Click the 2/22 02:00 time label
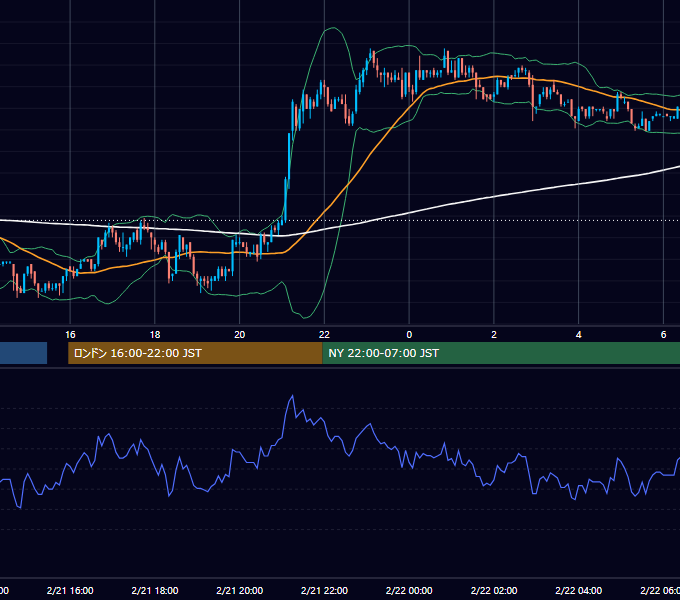The image size is (680, 600). click(x=494, y=590)
